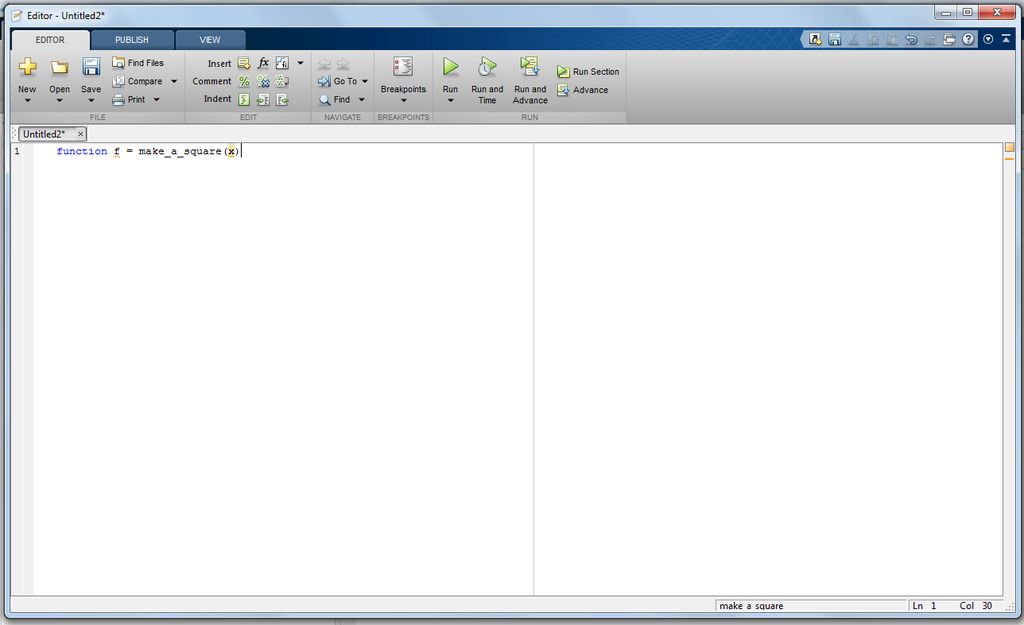The height and width of the screenshot is (625, 1024).
Task: Click line number 1
Action: click(x=17, y=151)
